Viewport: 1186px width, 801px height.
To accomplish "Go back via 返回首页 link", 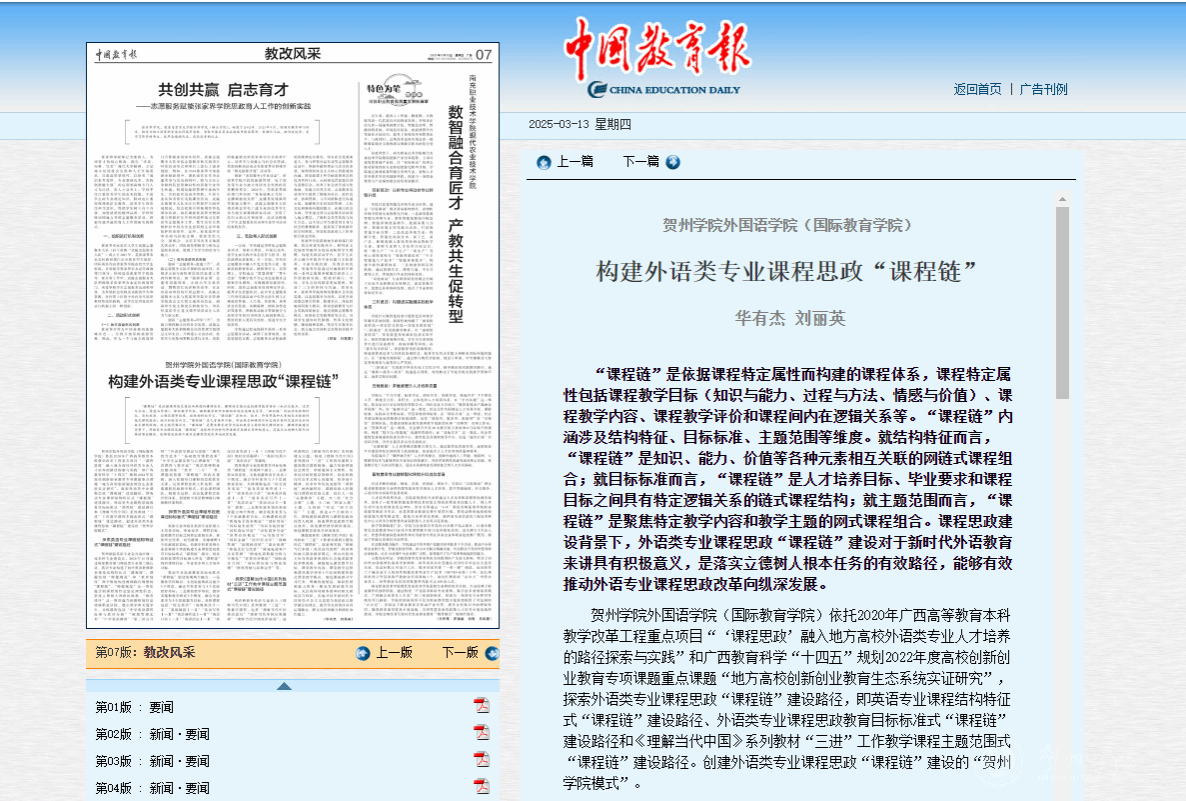I will (x=977, y=89).
